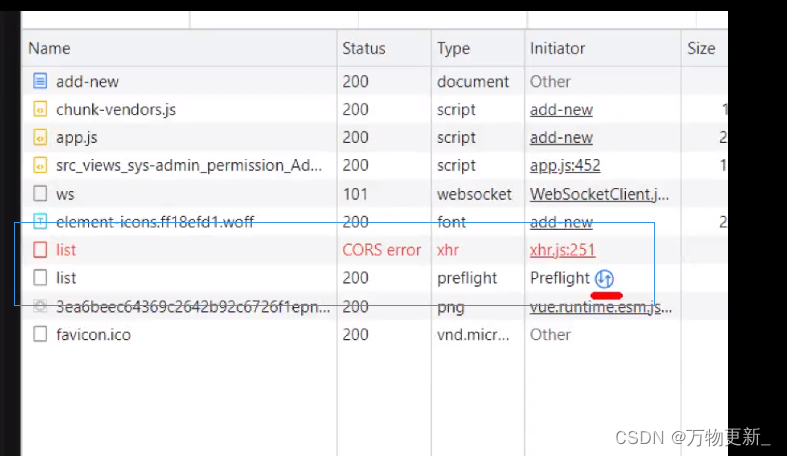Screen dimensions: 787x456
Task: Click the add-new document file icon
Action: coord(40,81)
